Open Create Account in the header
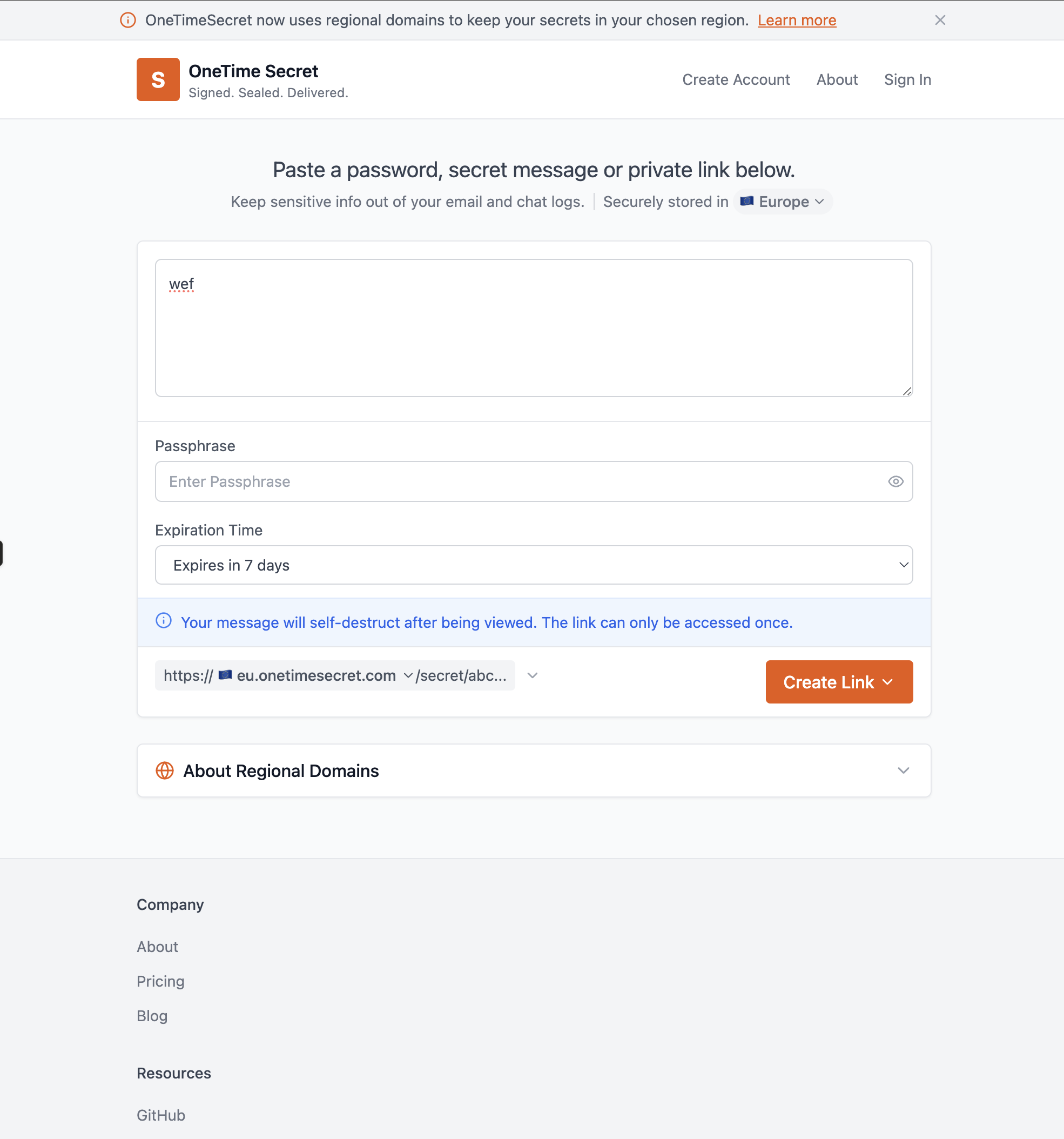 [736, 79]
